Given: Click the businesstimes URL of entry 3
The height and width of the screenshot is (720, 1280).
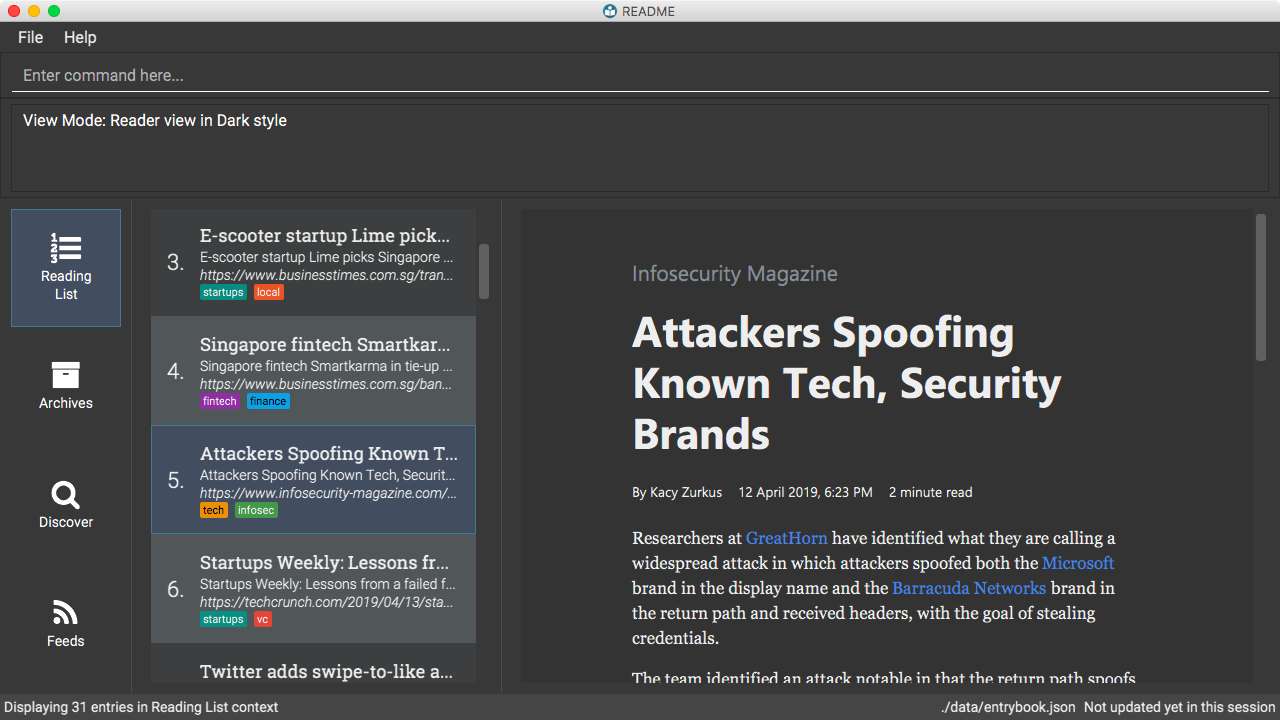Looking at the screenshot, I should click(326, 275).
